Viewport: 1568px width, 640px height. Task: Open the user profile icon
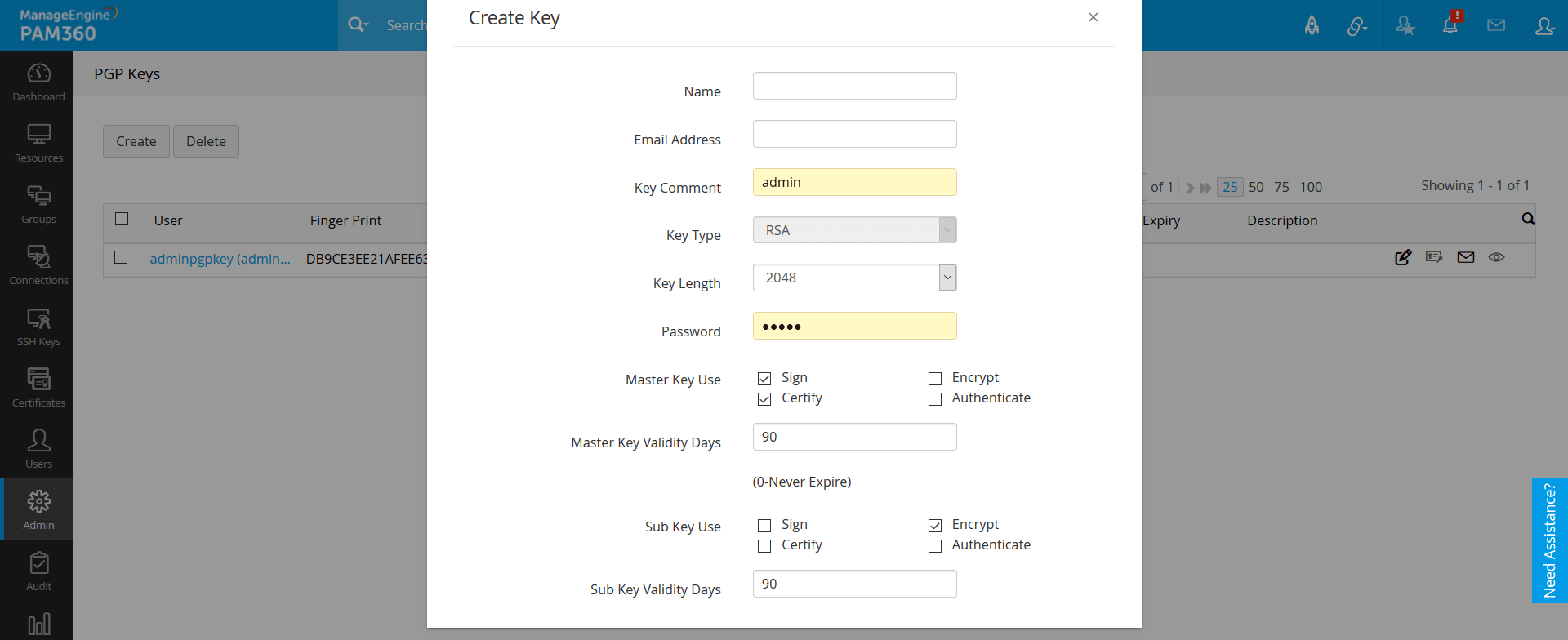coord(1544,25)
